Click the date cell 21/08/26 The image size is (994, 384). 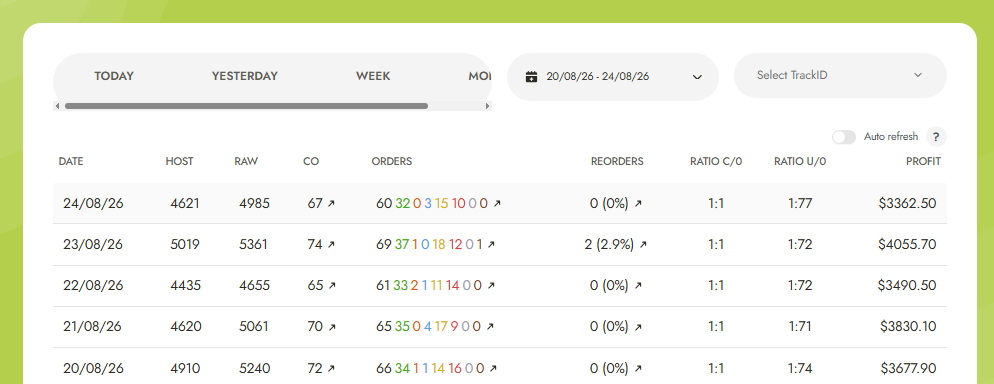[x=93, y=327]
